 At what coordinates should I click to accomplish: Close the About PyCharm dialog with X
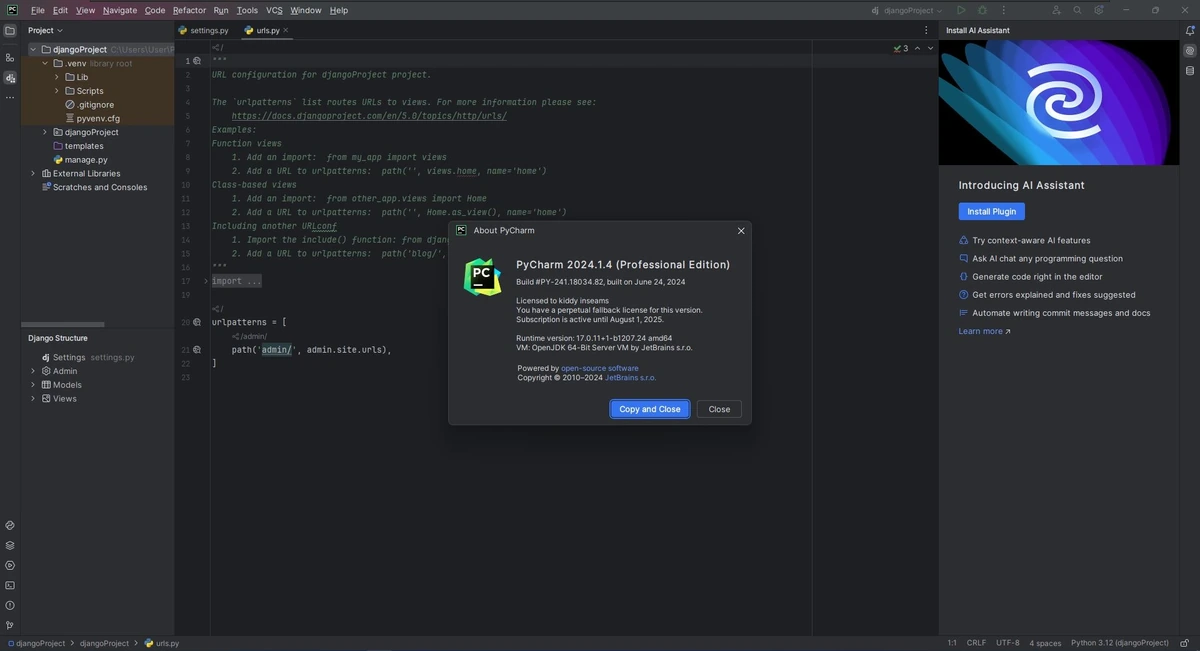tap(741, 230)
